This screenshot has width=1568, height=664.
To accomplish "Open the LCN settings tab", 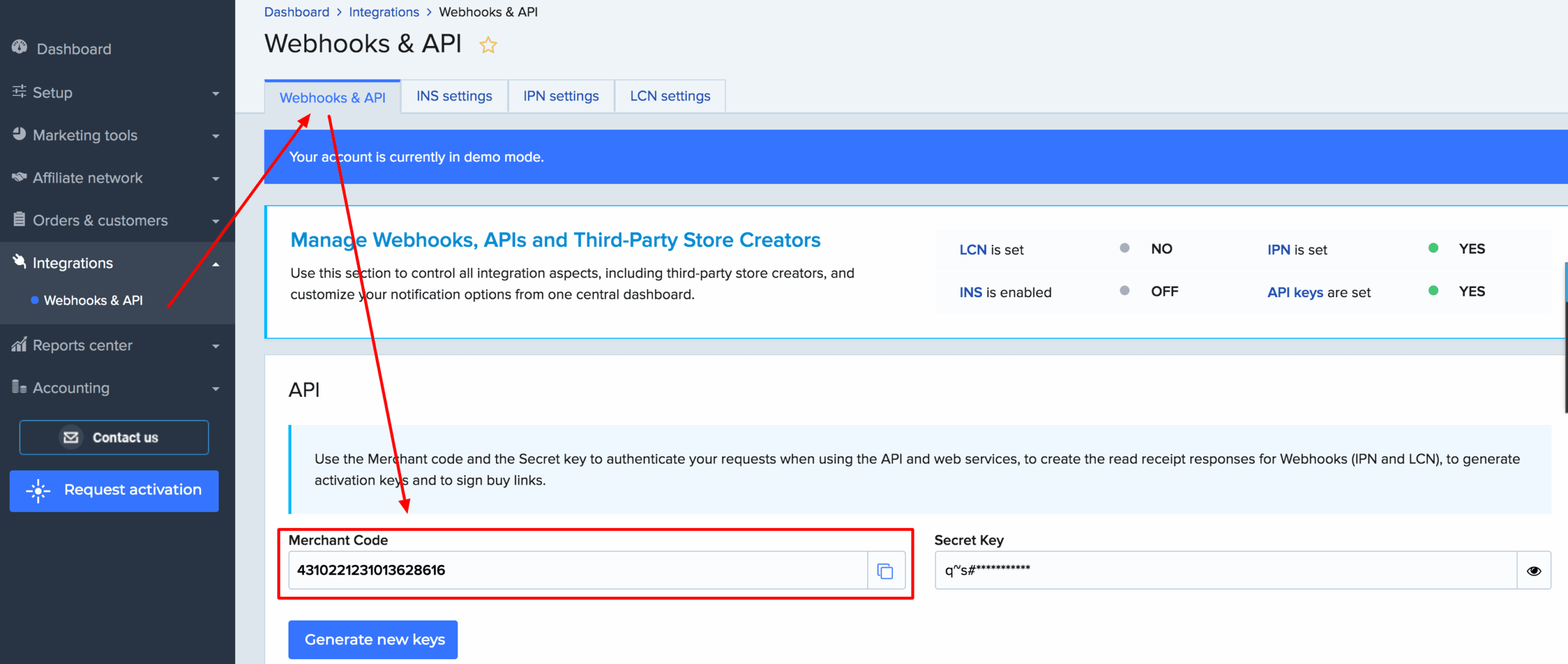I will (669, 96).
